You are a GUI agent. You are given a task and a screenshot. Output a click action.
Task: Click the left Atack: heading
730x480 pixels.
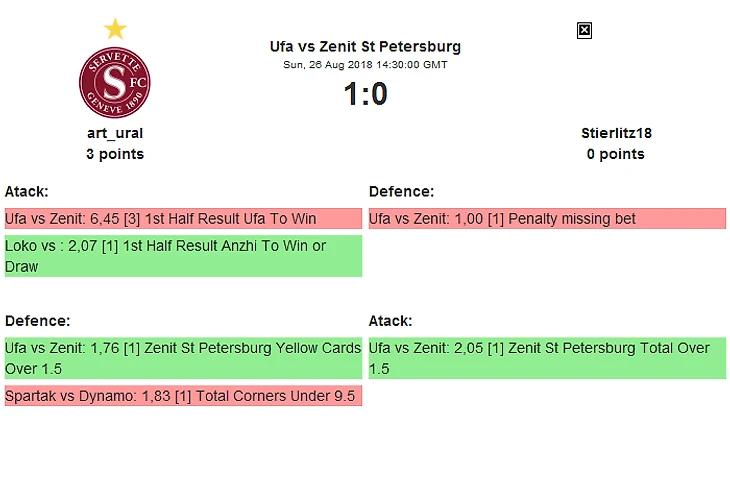point(27,191)
